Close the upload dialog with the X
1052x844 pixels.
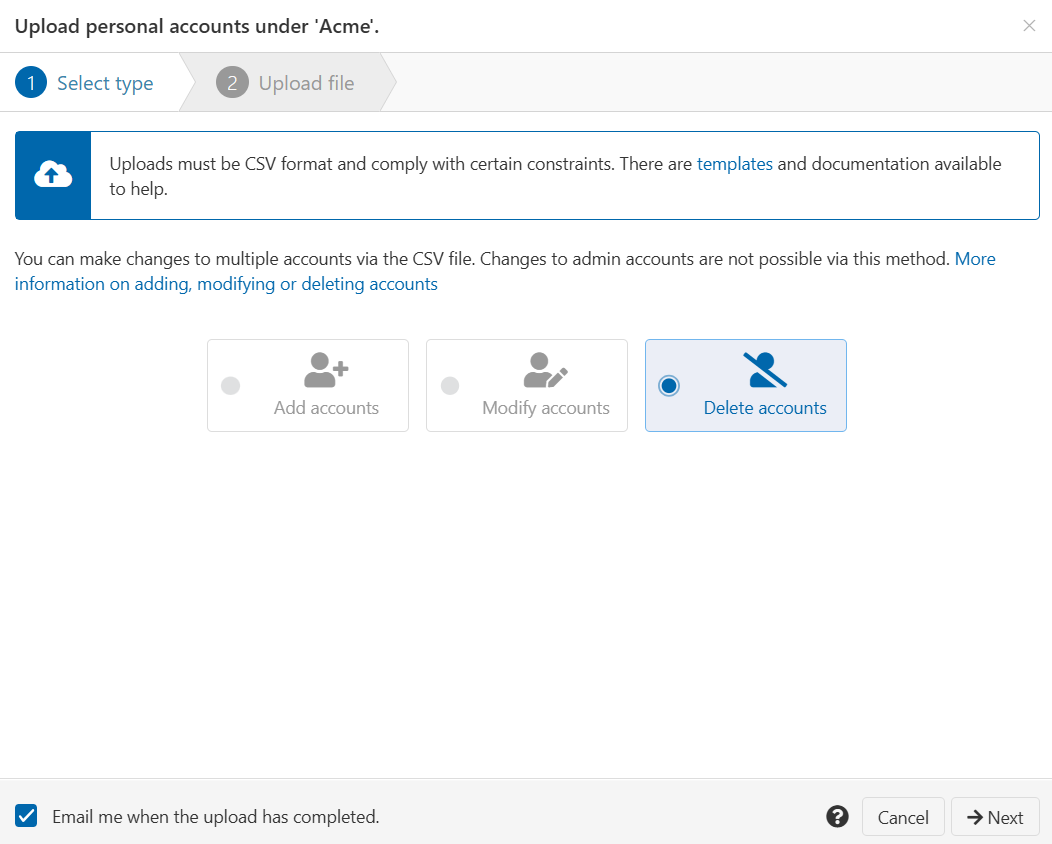1029,25
